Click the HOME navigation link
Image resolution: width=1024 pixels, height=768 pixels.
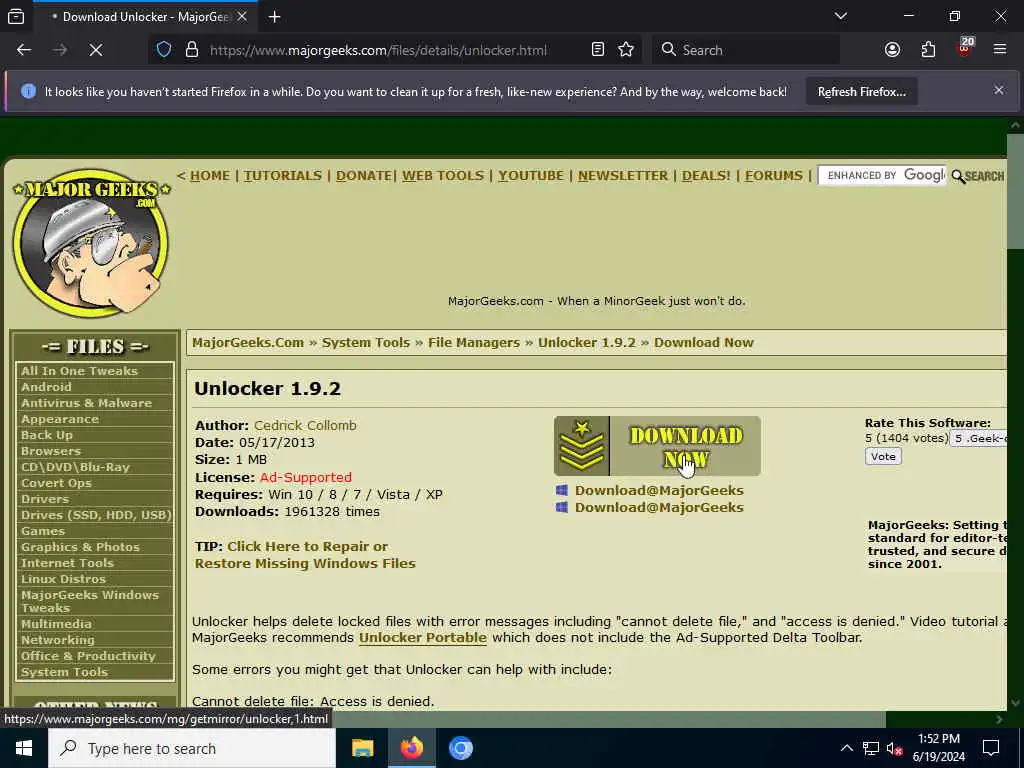click(210, 176)
